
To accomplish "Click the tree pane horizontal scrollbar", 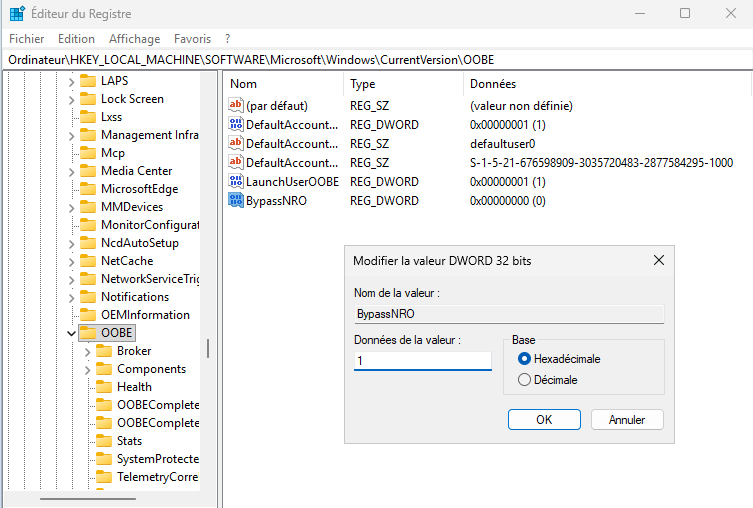I will tap(100, 497).
